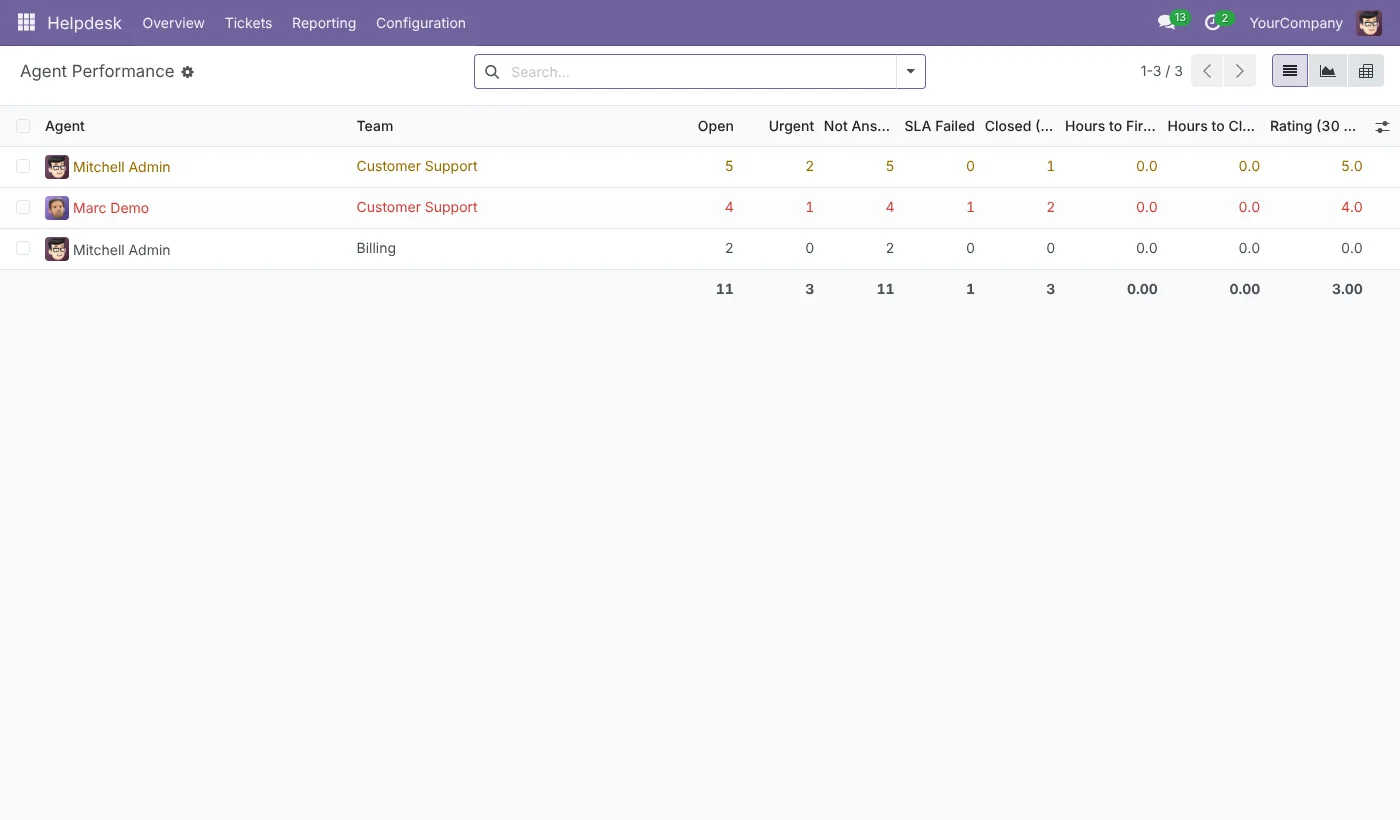Sort by the Open column header
This screenshot has width=1400, height=820.
point(716,126)
